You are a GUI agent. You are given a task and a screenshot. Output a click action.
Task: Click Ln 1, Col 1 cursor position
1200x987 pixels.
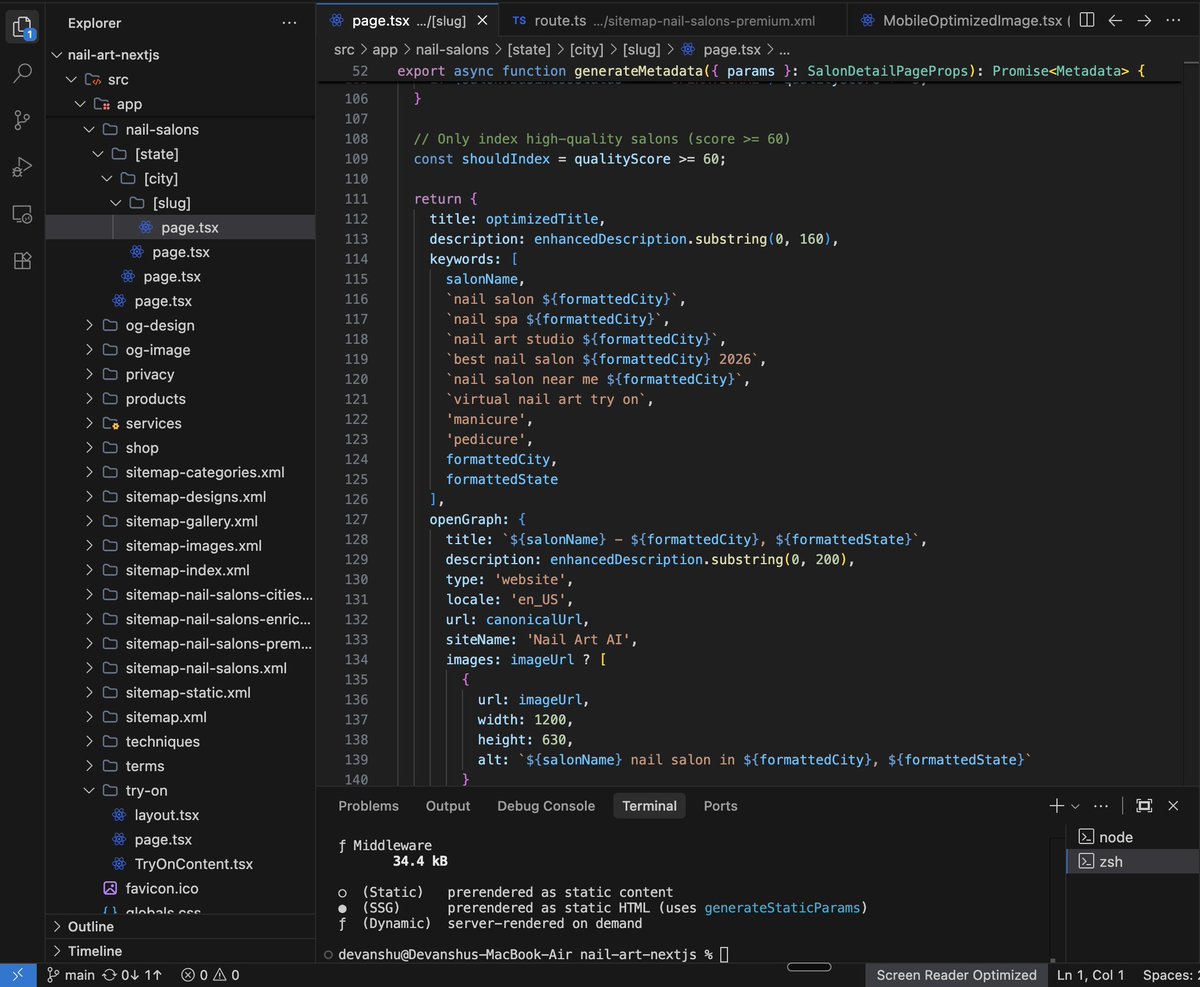[x=1090, y=975]
